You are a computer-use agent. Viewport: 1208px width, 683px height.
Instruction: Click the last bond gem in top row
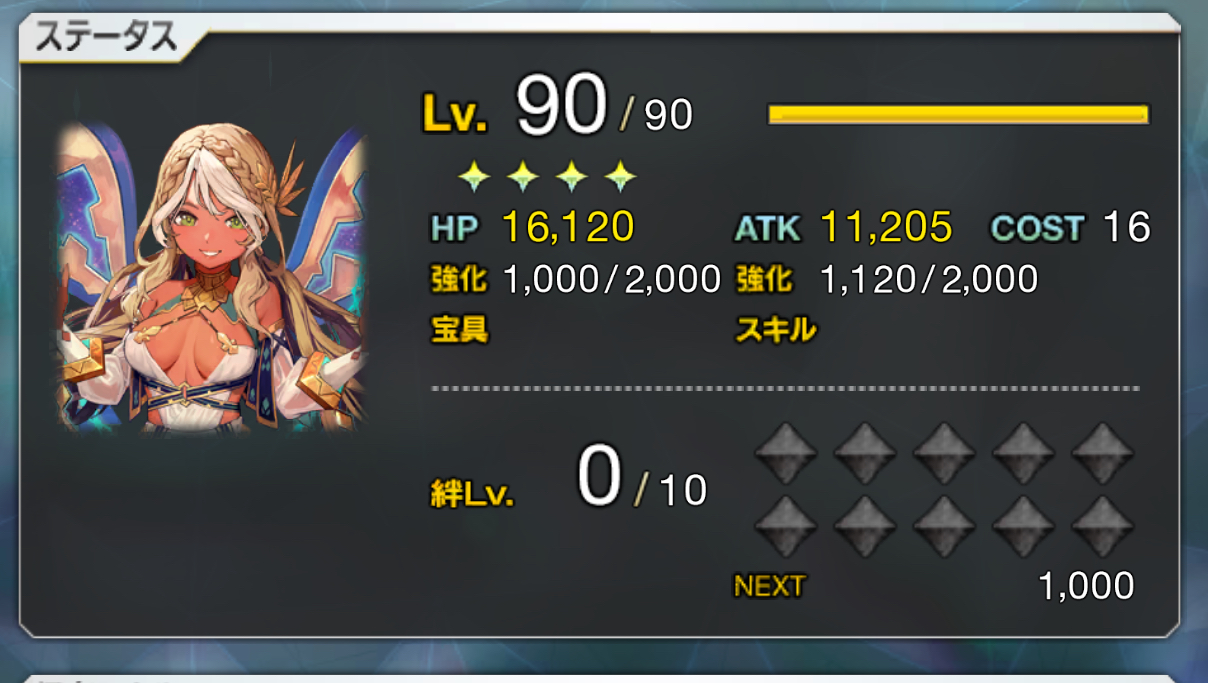[x=1102, y=453]
